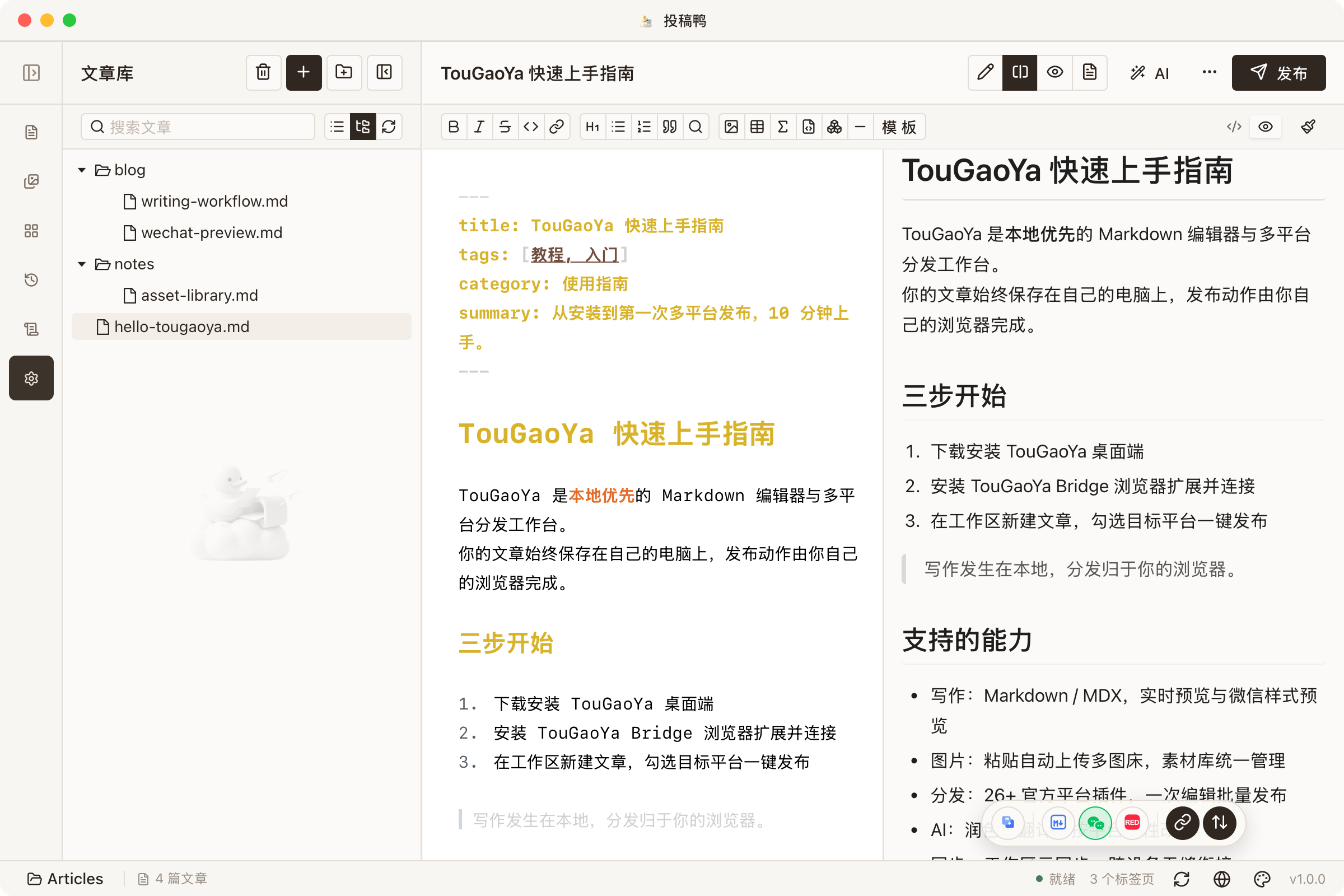This screenshot has height=896, width=1344.
Task: Open theme palette in status bar
Action: click(x=1262, y=879)
